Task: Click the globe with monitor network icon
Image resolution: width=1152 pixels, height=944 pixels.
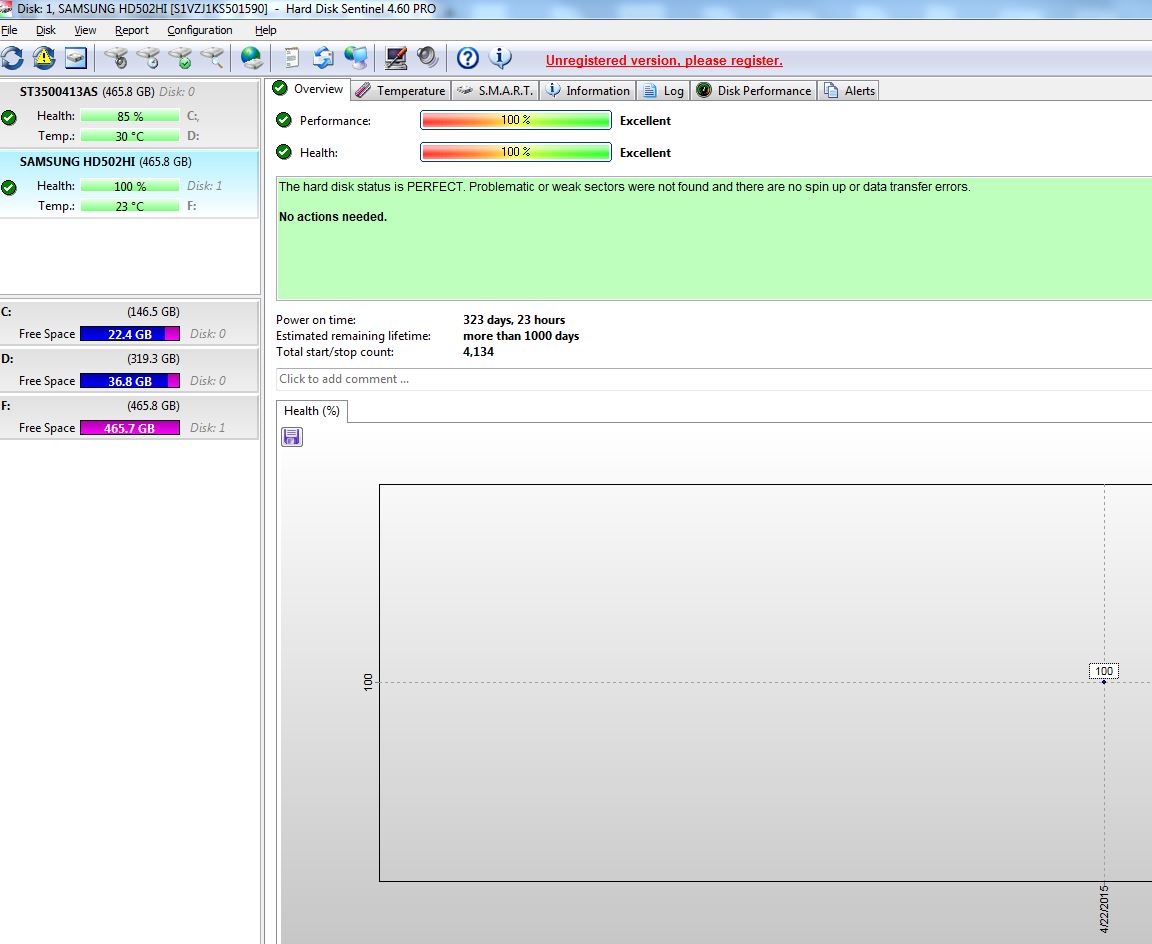Action: tap(356, 58)
